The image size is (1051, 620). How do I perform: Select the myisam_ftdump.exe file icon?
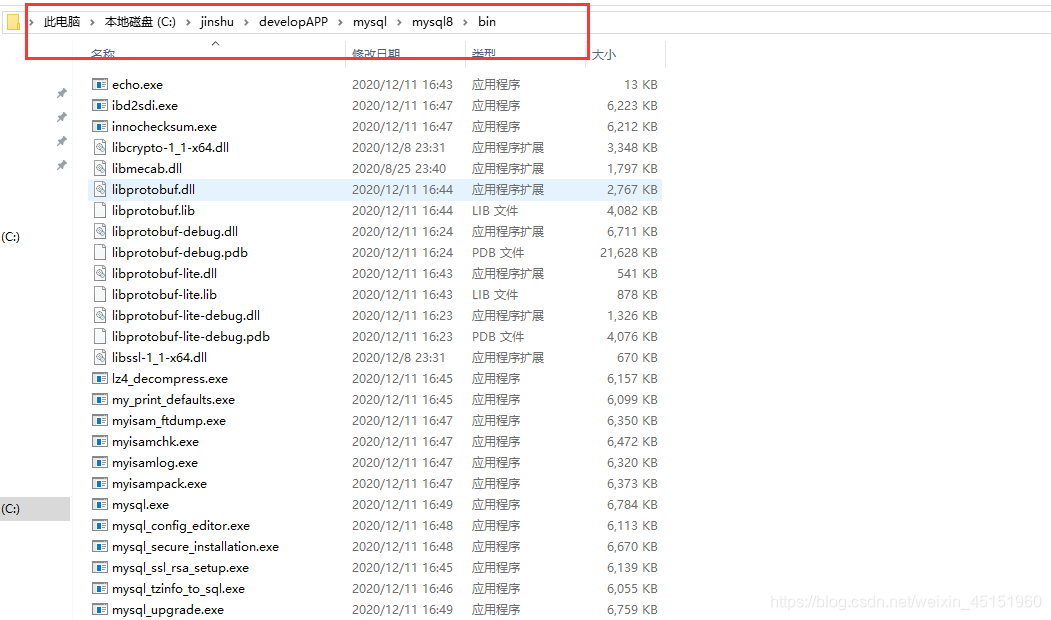pos(100,421)
